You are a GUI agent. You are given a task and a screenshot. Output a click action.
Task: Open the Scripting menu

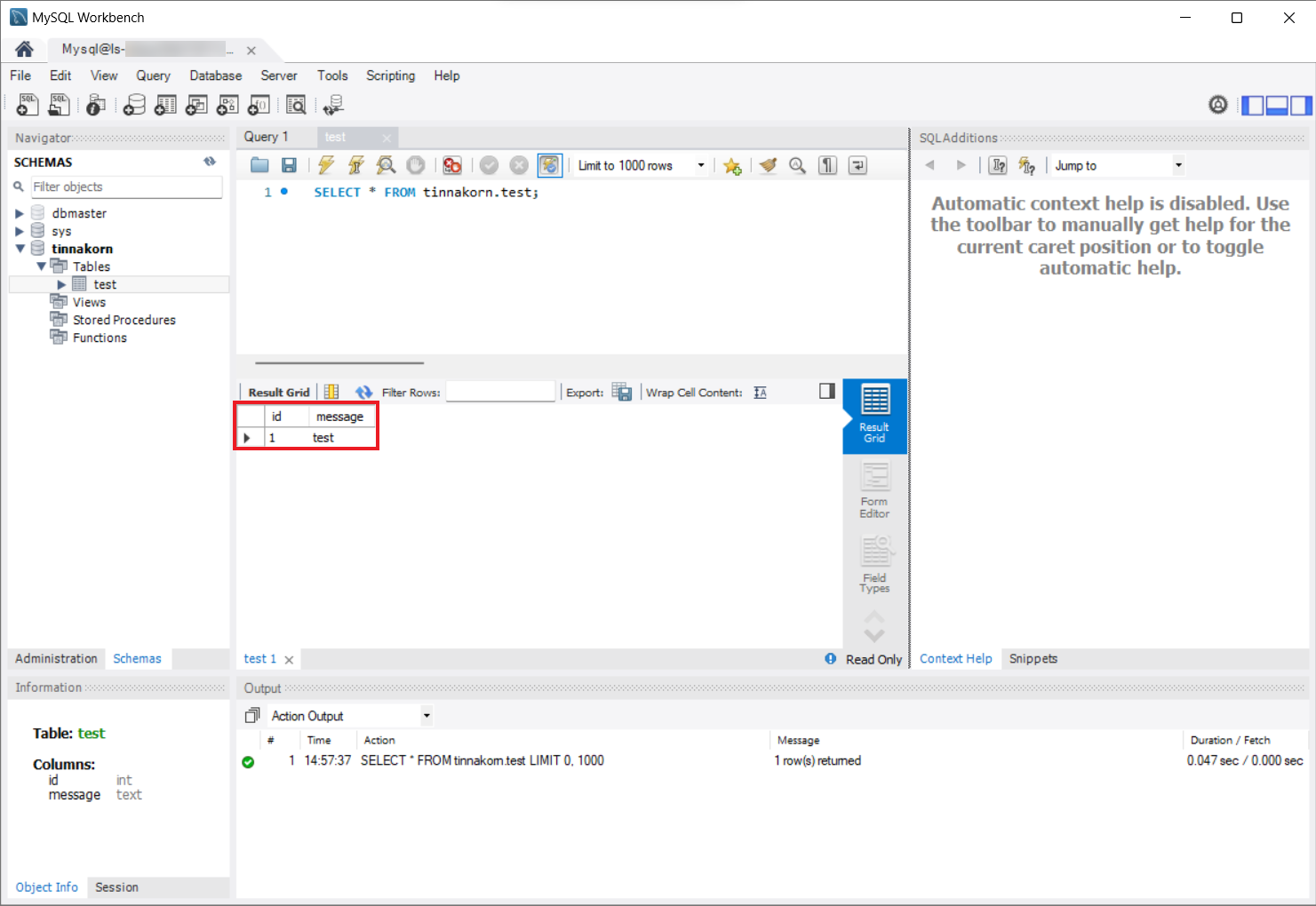[391, 75]
